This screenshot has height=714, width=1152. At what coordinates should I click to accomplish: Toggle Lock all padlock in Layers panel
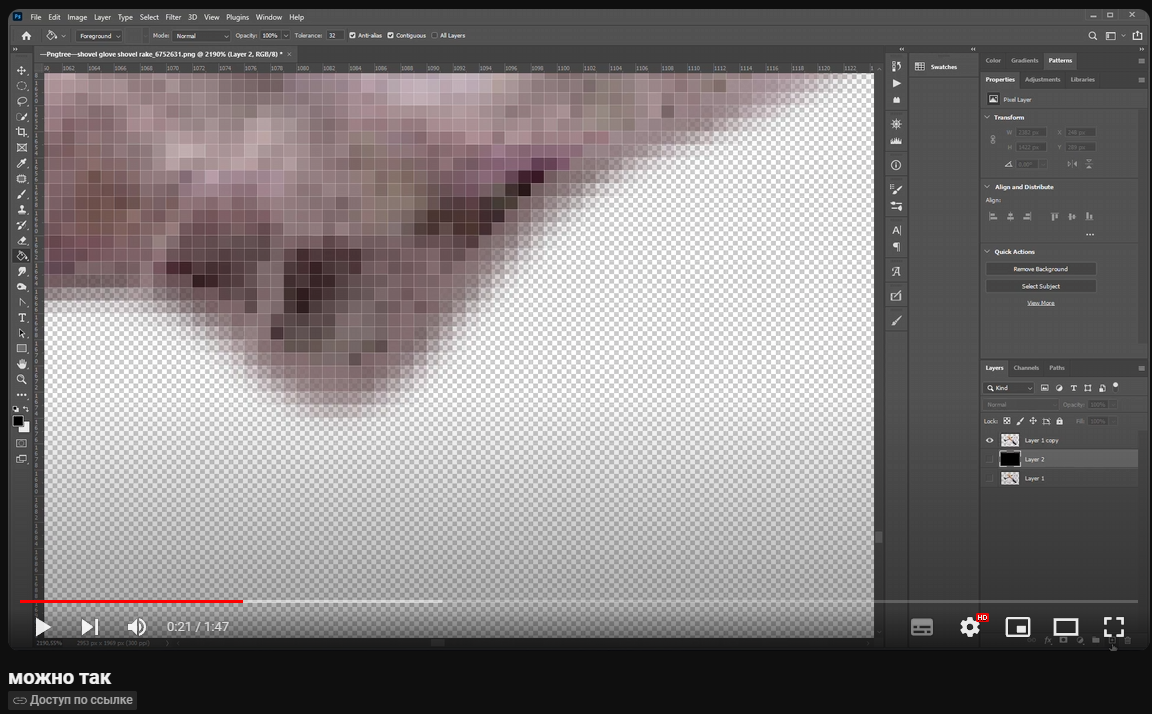[1059, 421]
